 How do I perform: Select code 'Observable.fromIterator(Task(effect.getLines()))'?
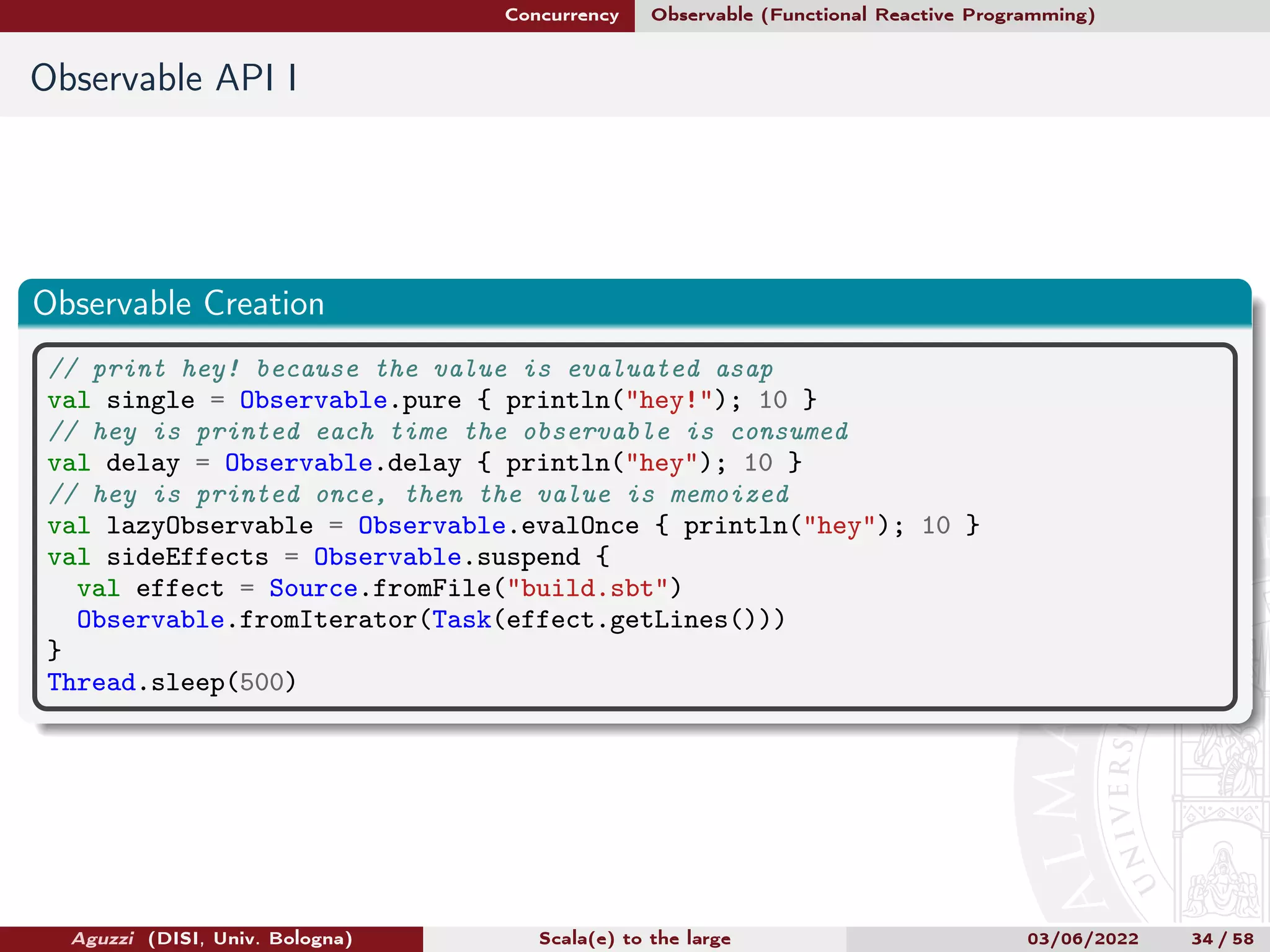[x=431, y=620]
